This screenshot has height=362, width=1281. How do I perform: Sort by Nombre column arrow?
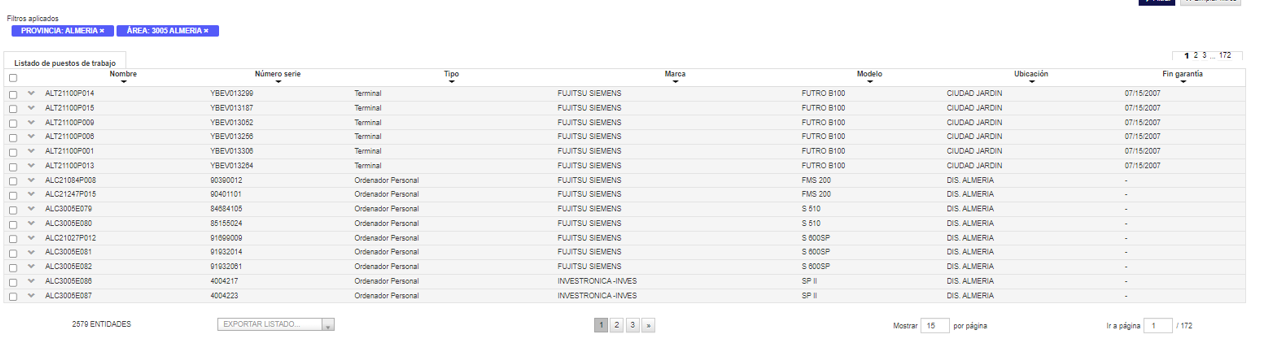pos(123,82)
